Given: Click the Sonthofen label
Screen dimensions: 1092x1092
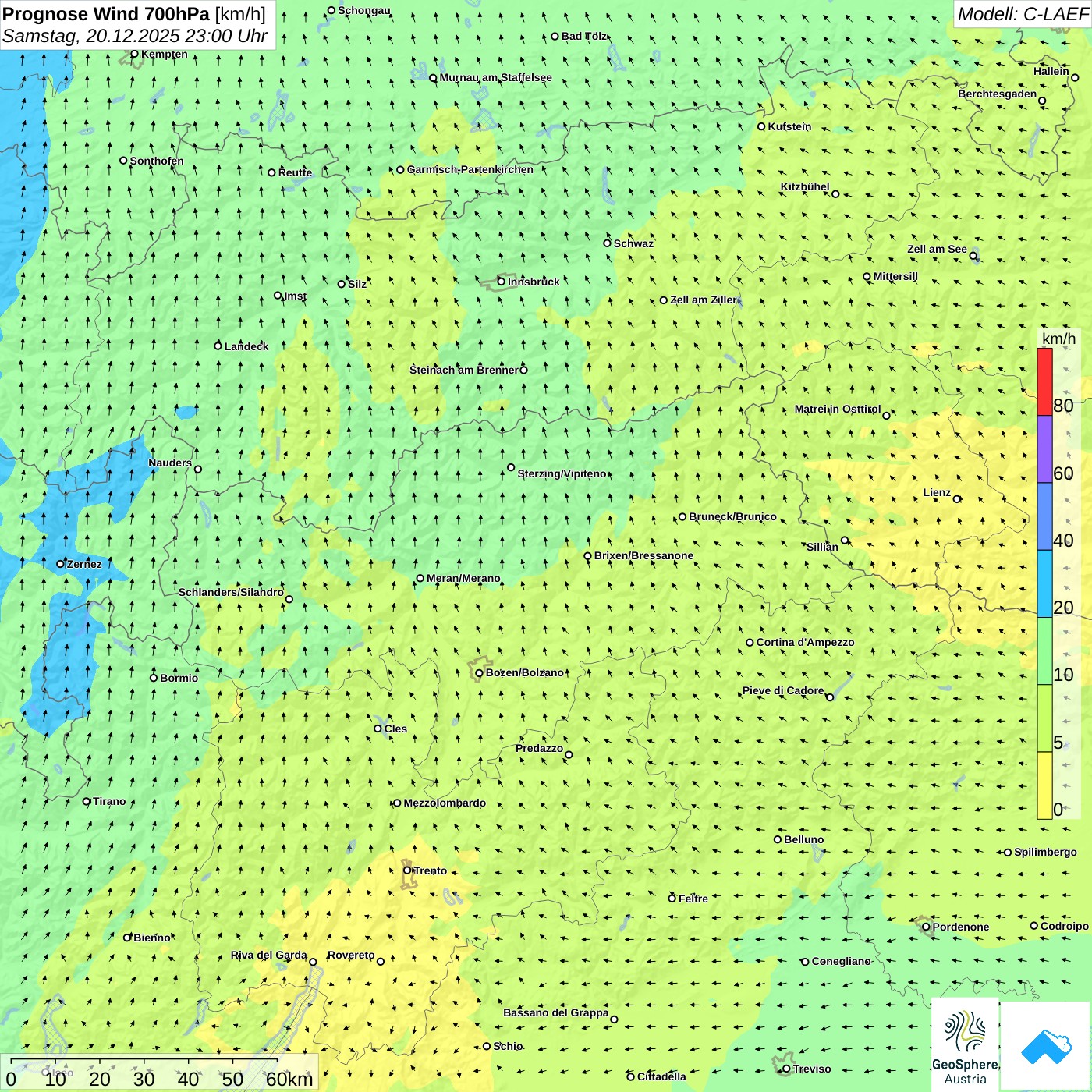Looking at the screenshot, I should pyautogui.click(x=157, y=161).
